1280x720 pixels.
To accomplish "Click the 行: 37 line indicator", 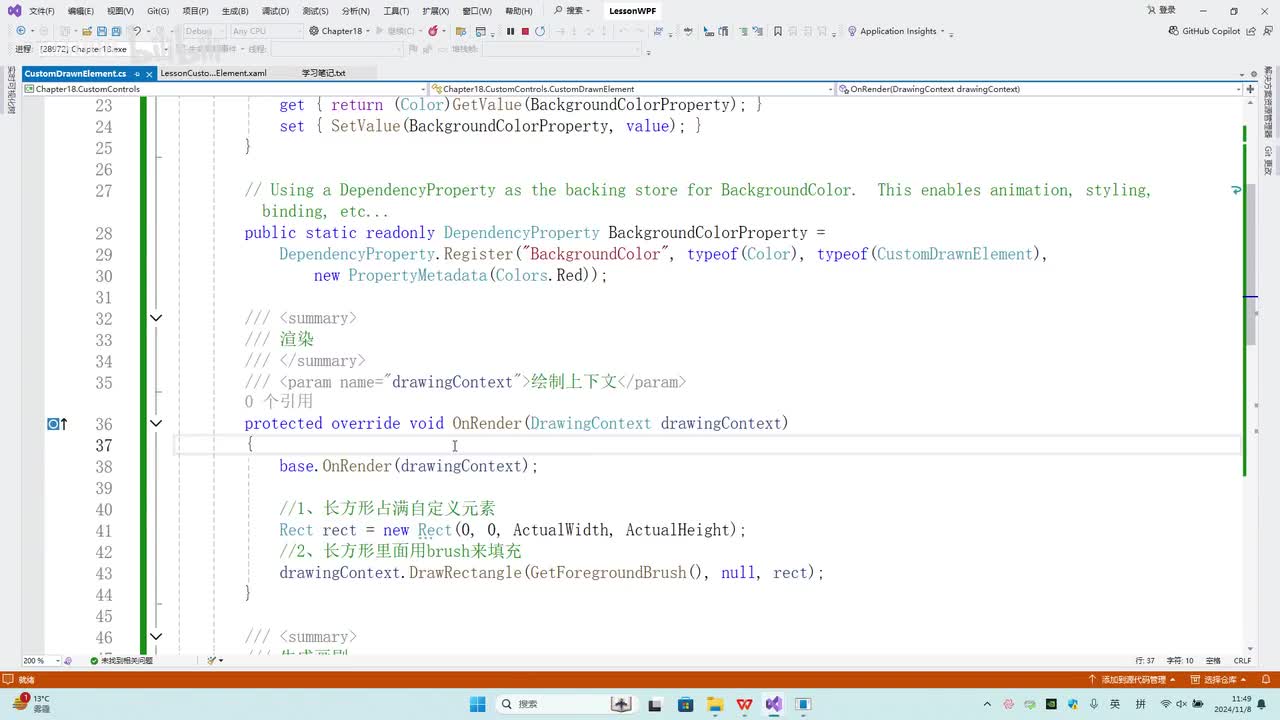I will click(x=1145, y=660).
